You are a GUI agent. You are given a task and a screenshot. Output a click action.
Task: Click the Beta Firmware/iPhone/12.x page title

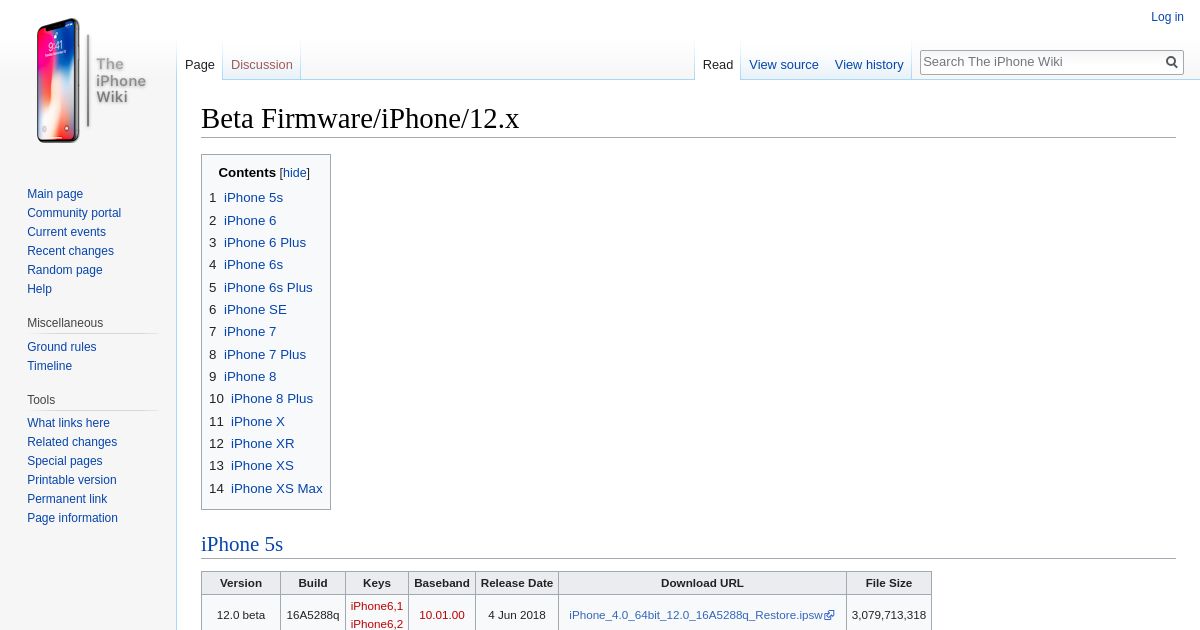(360, 118)
